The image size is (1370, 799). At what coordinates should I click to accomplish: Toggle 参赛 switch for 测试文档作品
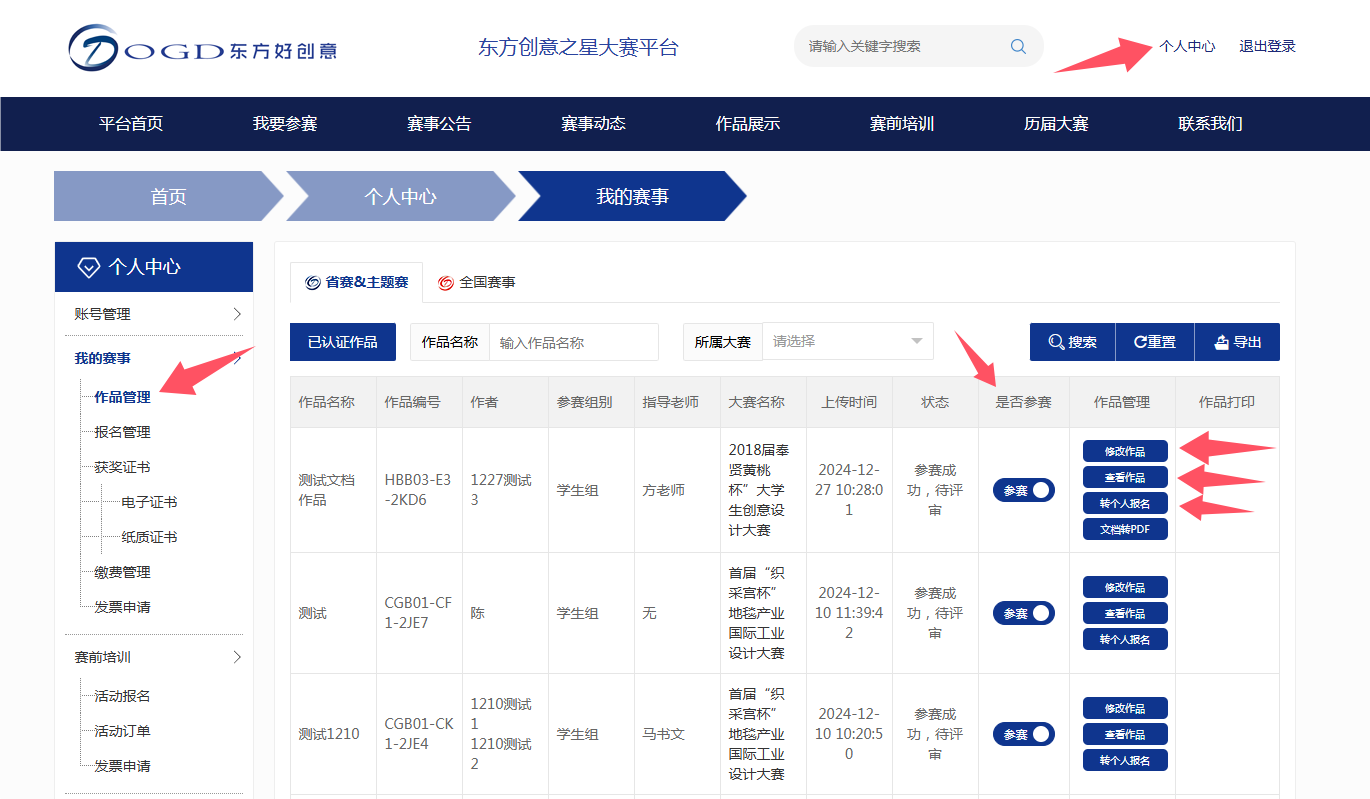[1023, 490]
